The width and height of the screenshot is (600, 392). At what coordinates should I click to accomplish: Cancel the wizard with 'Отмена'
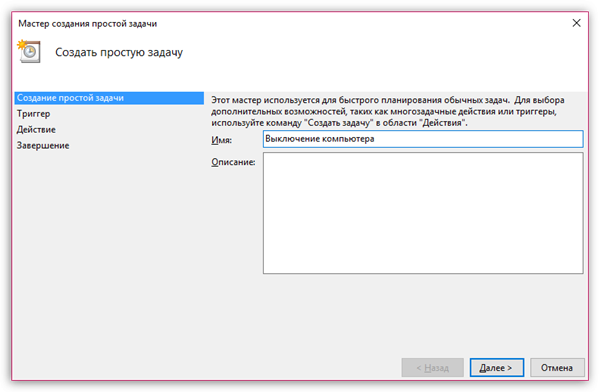coord(557,368)
